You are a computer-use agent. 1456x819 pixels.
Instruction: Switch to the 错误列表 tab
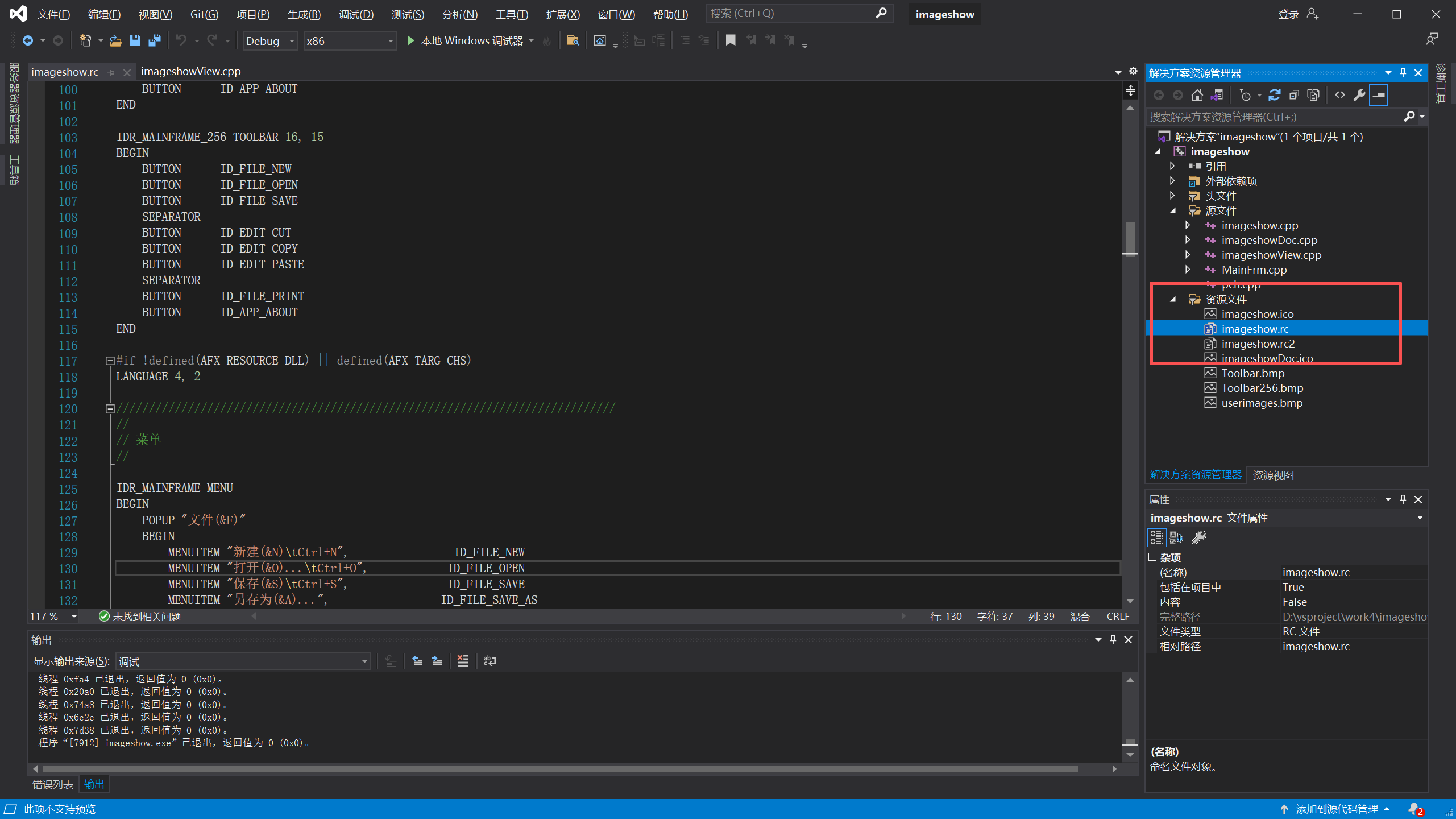pos(53,785)
